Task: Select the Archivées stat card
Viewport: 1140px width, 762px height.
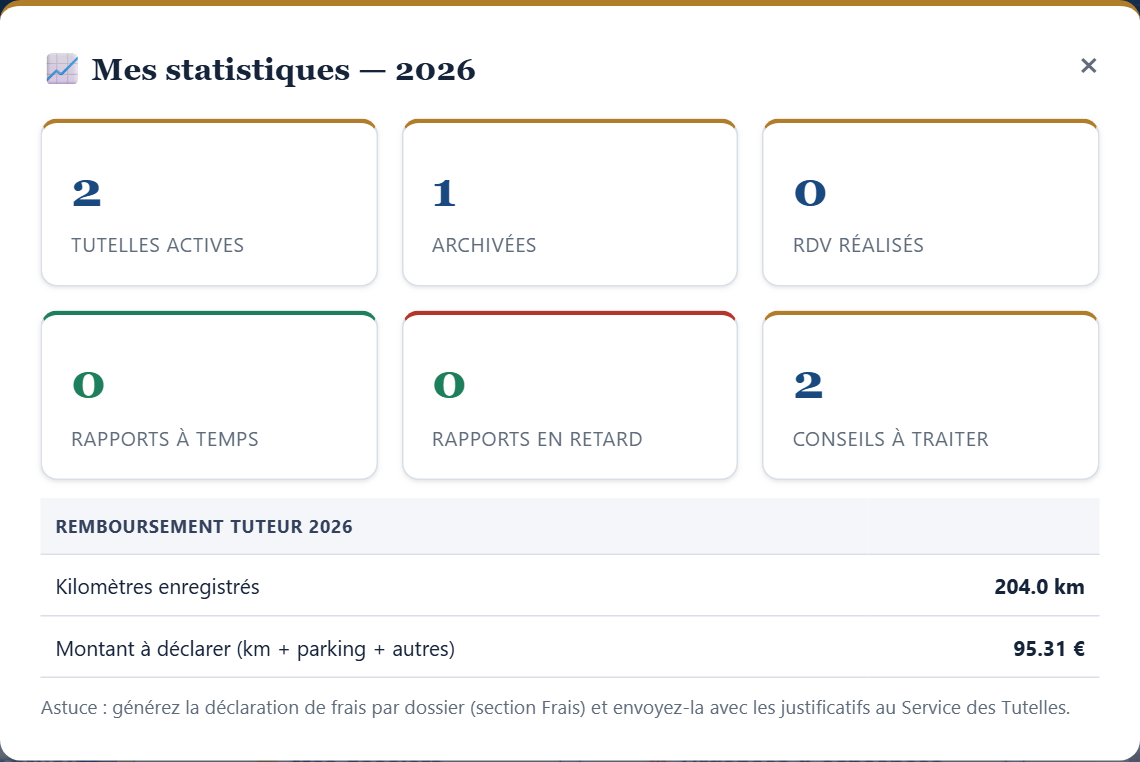Action: [x=570, y=202]
